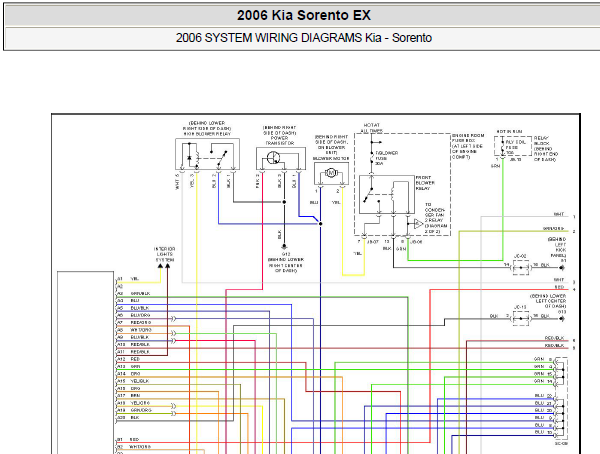600x454 pixels.
Task: Click the blower motor terminal 1 BLU label
Action: [314, 202]
